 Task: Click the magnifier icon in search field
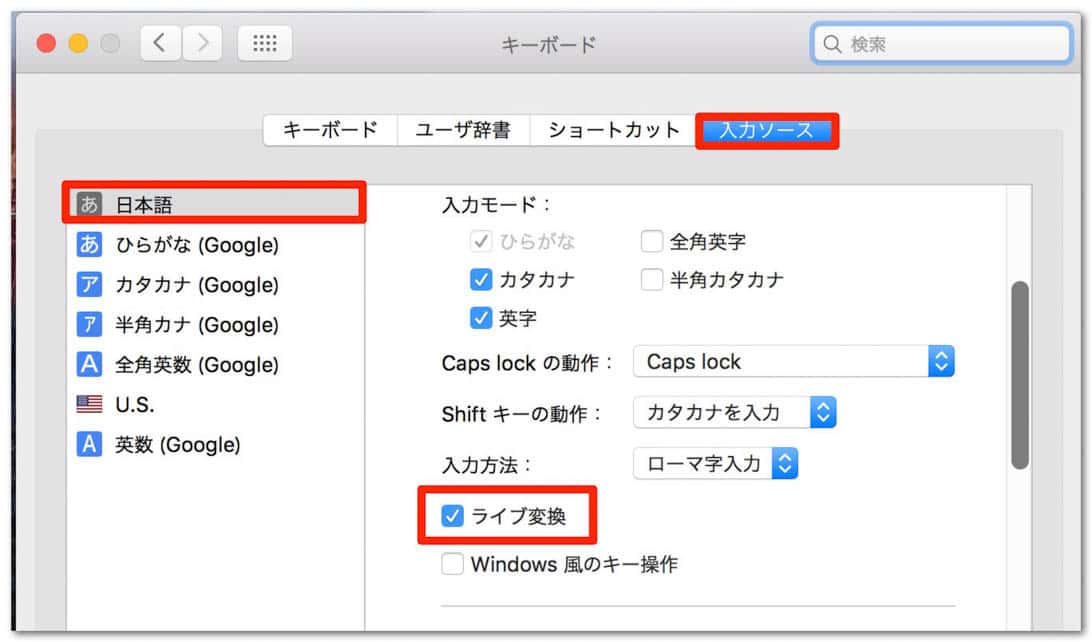click(832, 44)
